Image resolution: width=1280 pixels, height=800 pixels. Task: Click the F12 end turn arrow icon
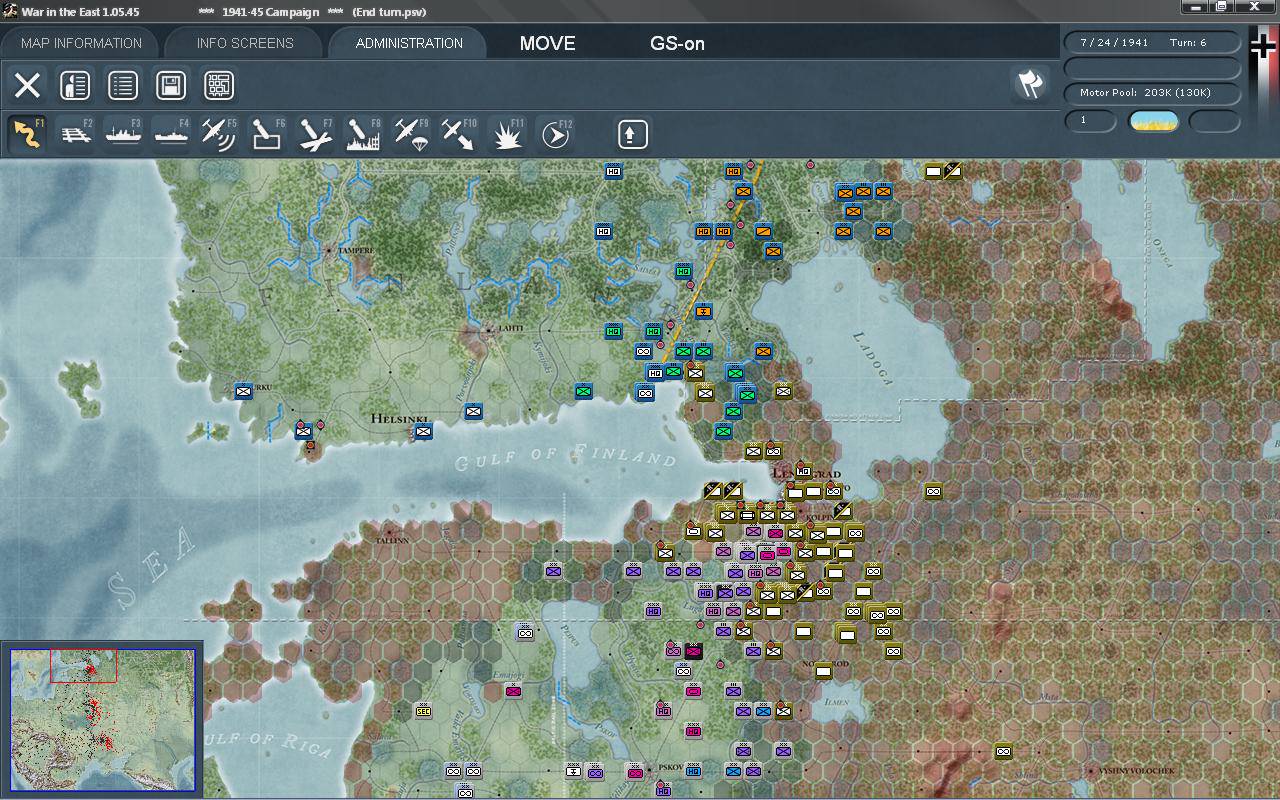tap(556, 134)
